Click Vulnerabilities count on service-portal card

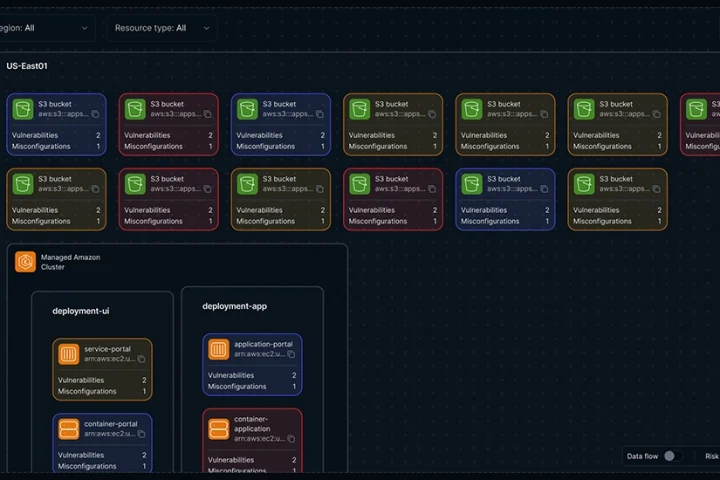(x=144, y=380)
